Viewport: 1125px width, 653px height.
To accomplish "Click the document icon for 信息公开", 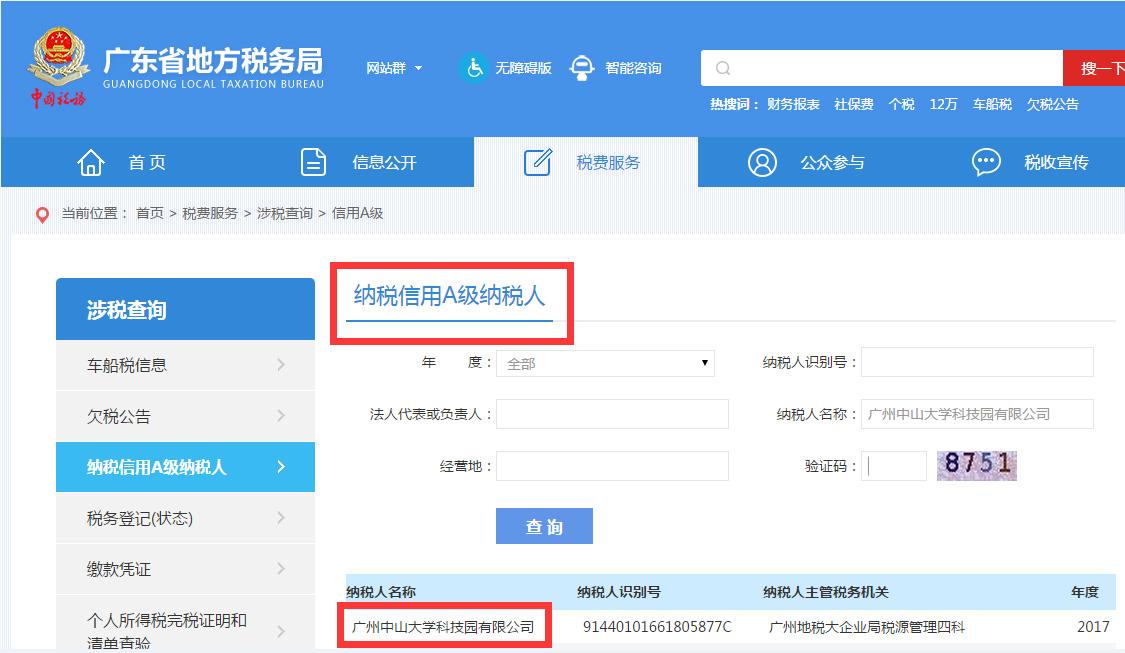I will 314,163.
